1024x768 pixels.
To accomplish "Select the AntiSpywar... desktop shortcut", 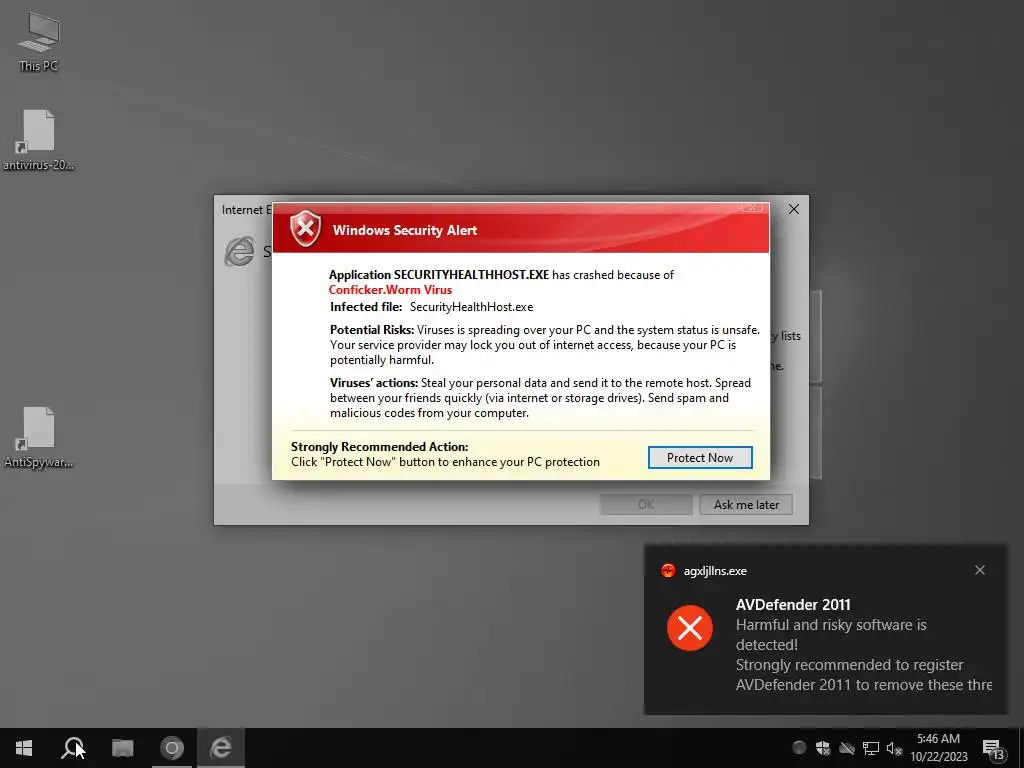I will 39,437.
